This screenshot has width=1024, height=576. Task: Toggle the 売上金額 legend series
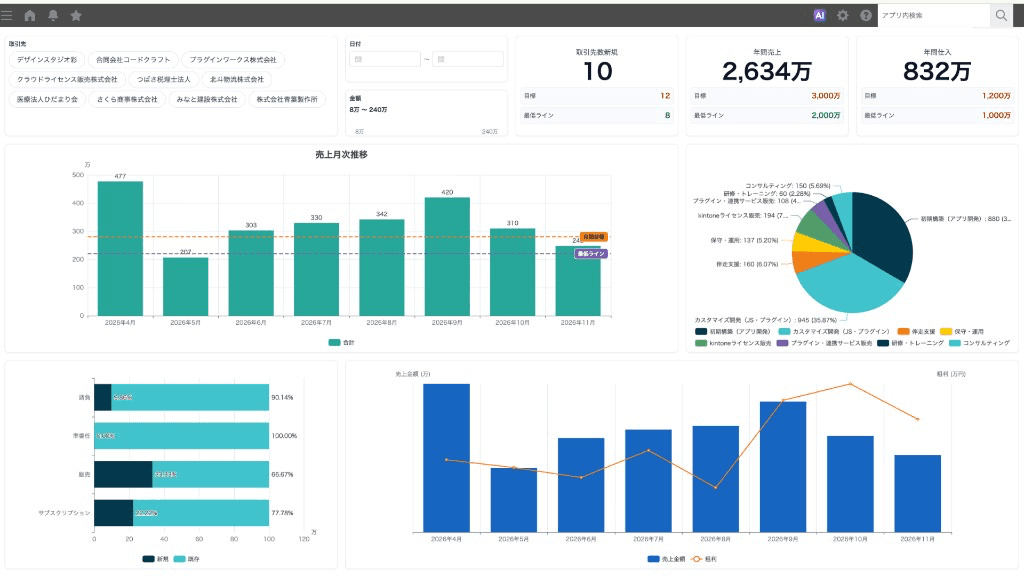666,559
